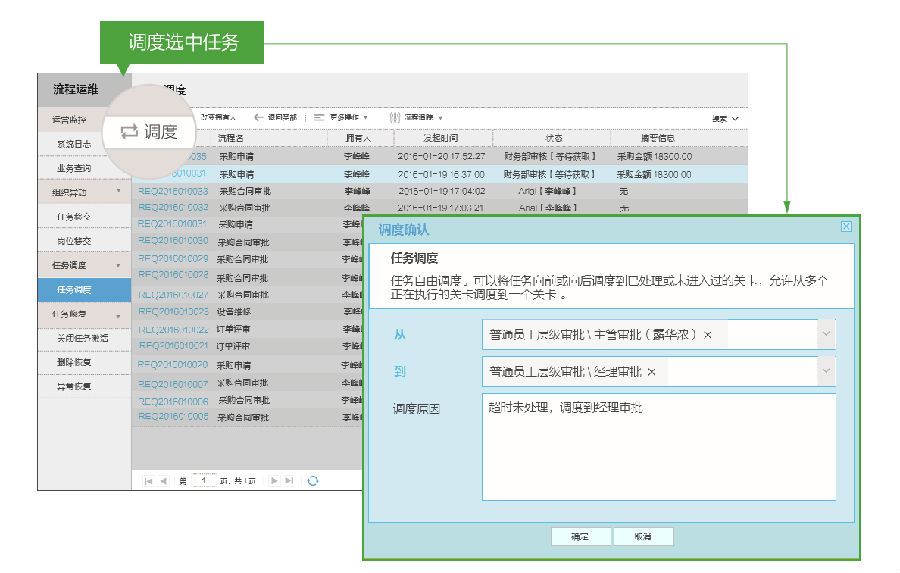Remove the 经理审批 tag from the 到 field
The image size is (900, 573).
[651, 371]
